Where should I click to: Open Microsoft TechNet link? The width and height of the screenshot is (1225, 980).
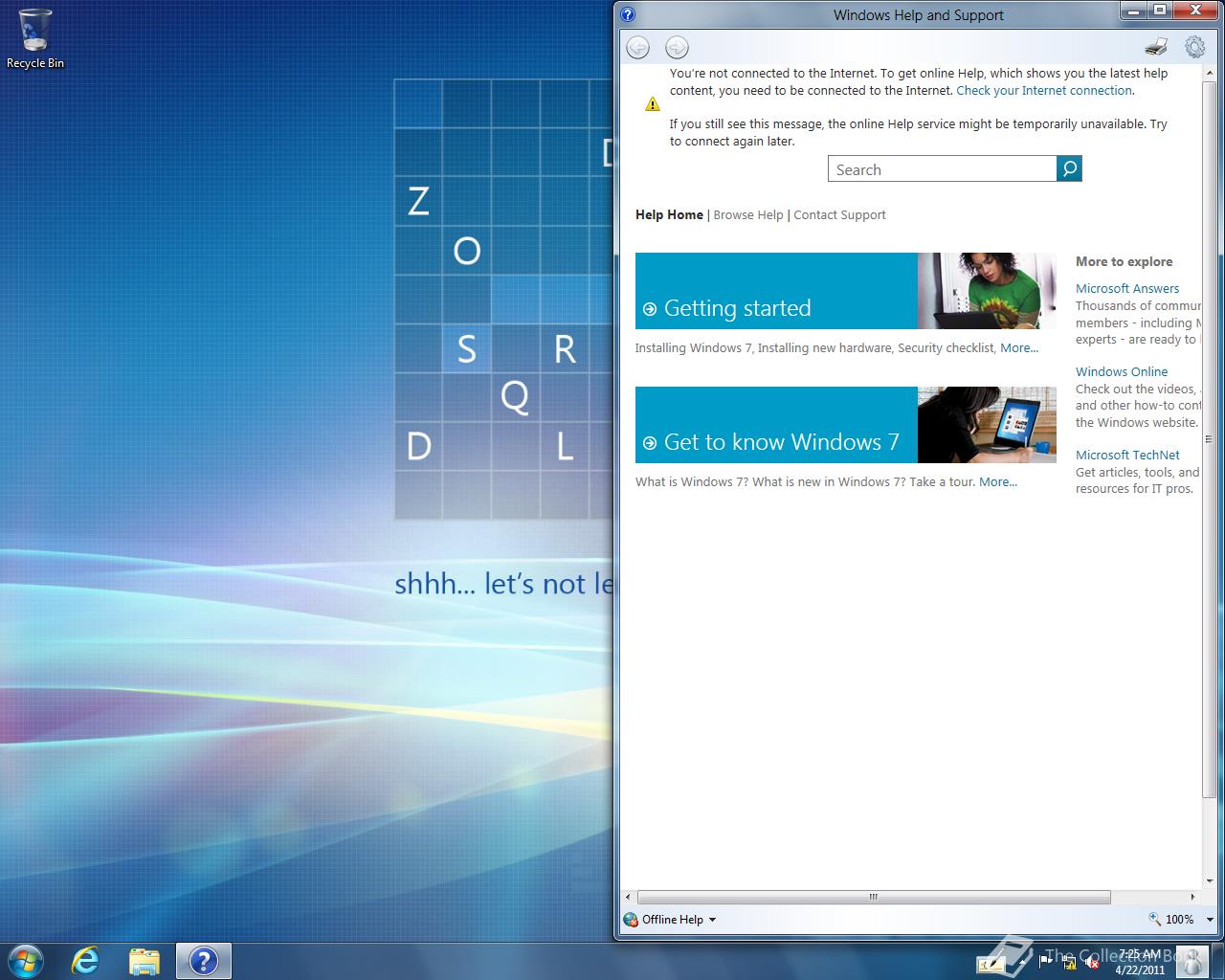click(x=1127, y=456)
